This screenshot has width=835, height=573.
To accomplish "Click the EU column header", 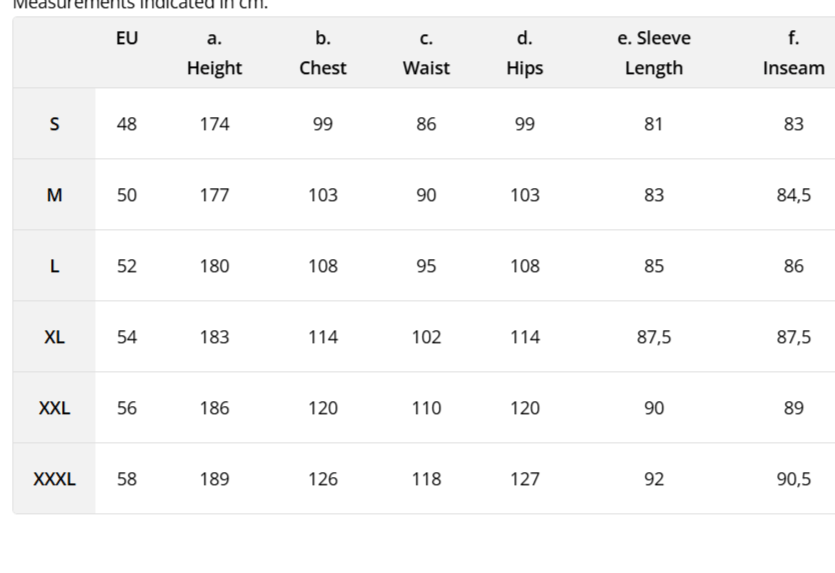I will coord(127,39).
